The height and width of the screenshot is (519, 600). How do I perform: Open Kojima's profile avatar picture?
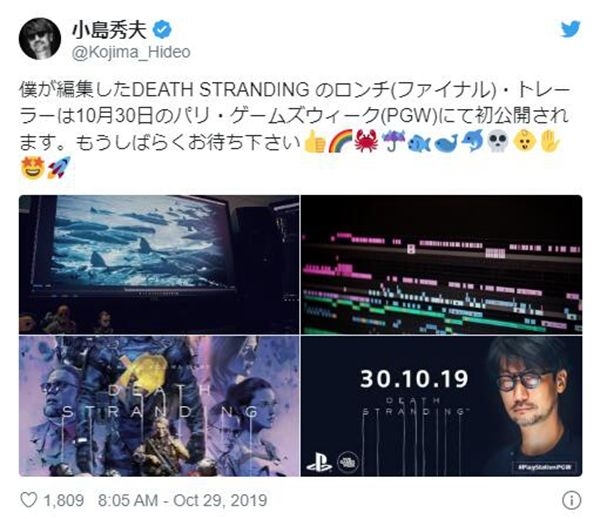click(x=40, y=38)
